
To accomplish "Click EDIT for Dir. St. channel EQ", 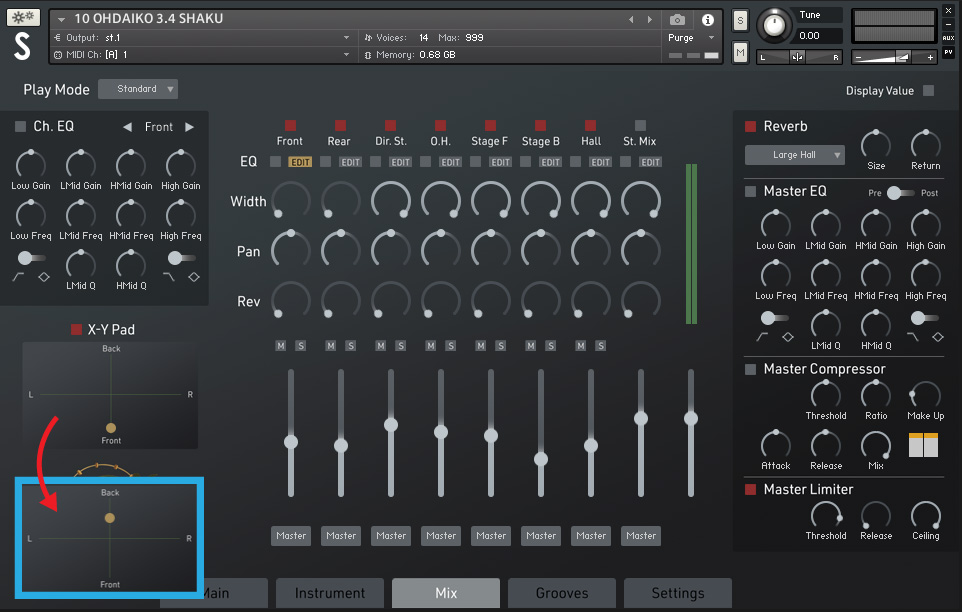I will [401, 163].
